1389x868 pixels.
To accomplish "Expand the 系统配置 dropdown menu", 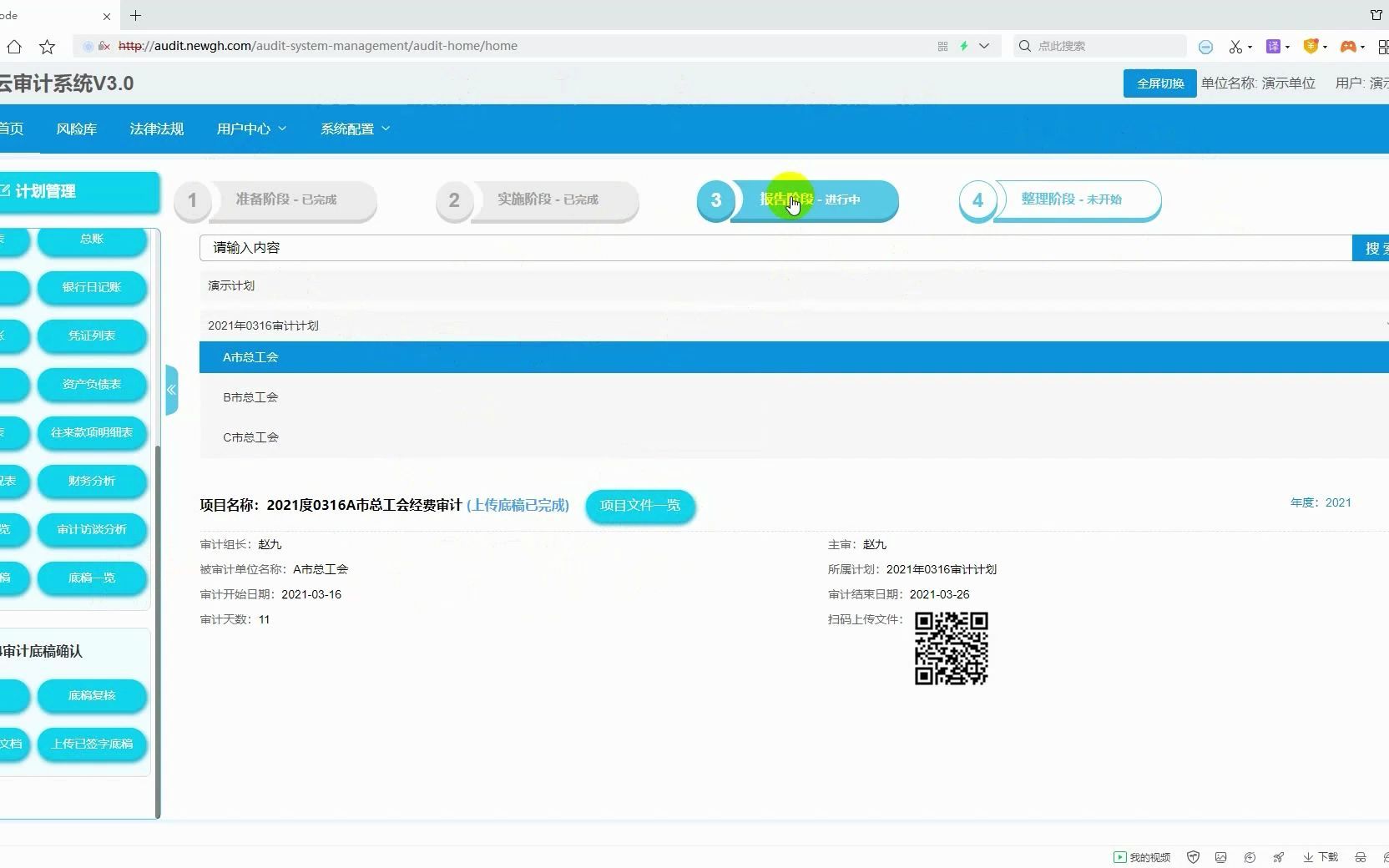I will 356,129.
